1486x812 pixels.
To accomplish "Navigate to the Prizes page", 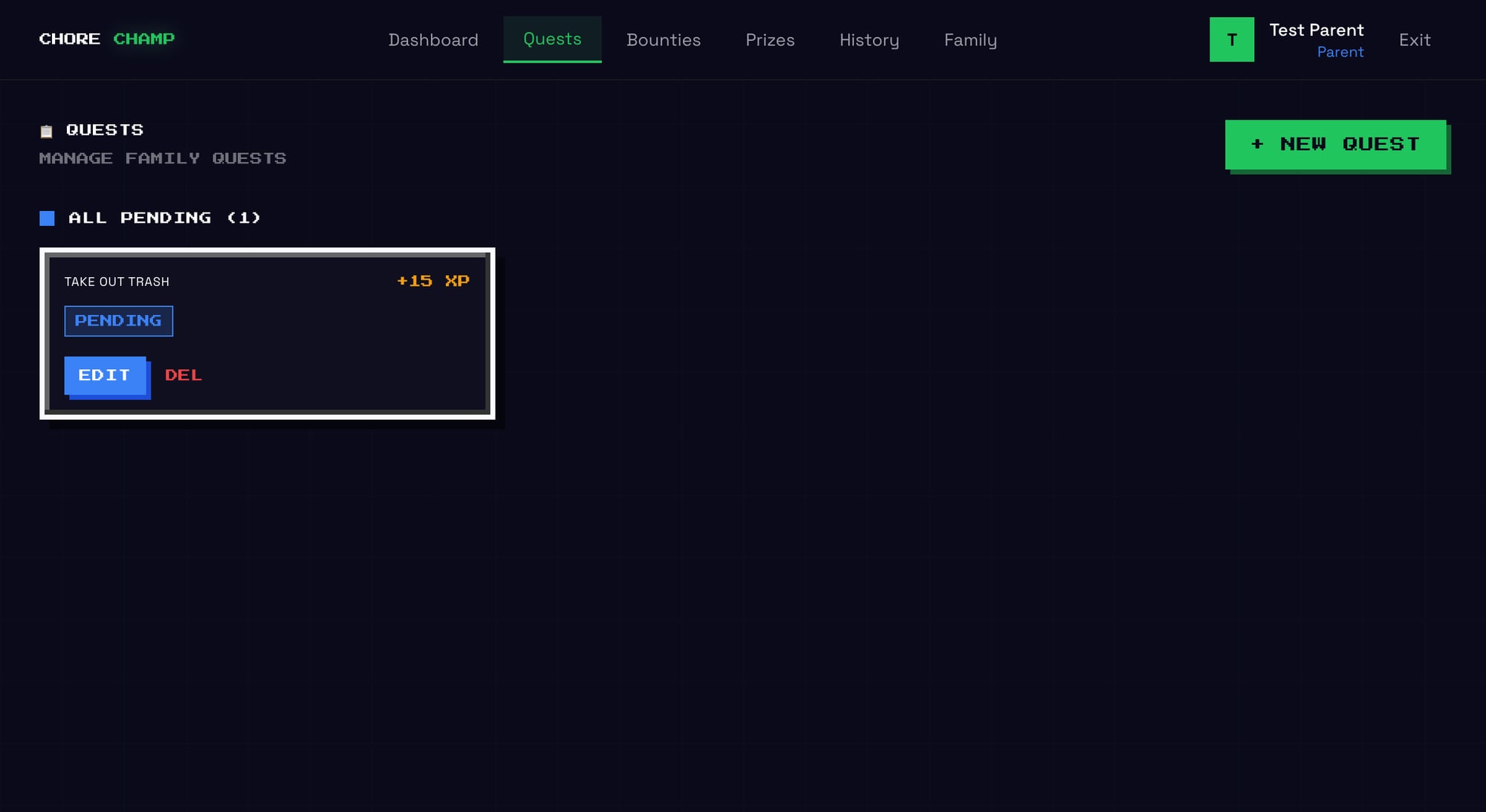I will pos(770,40).
